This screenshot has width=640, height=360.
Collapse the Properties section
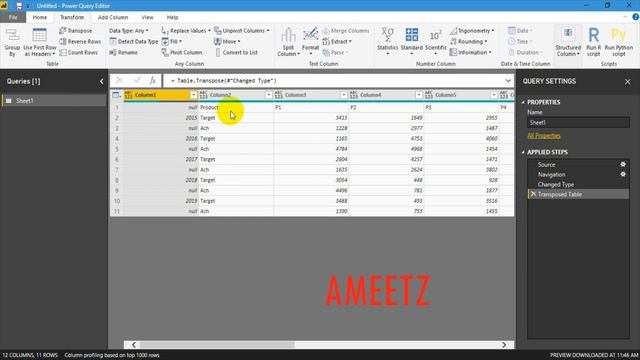coord(523,102)
